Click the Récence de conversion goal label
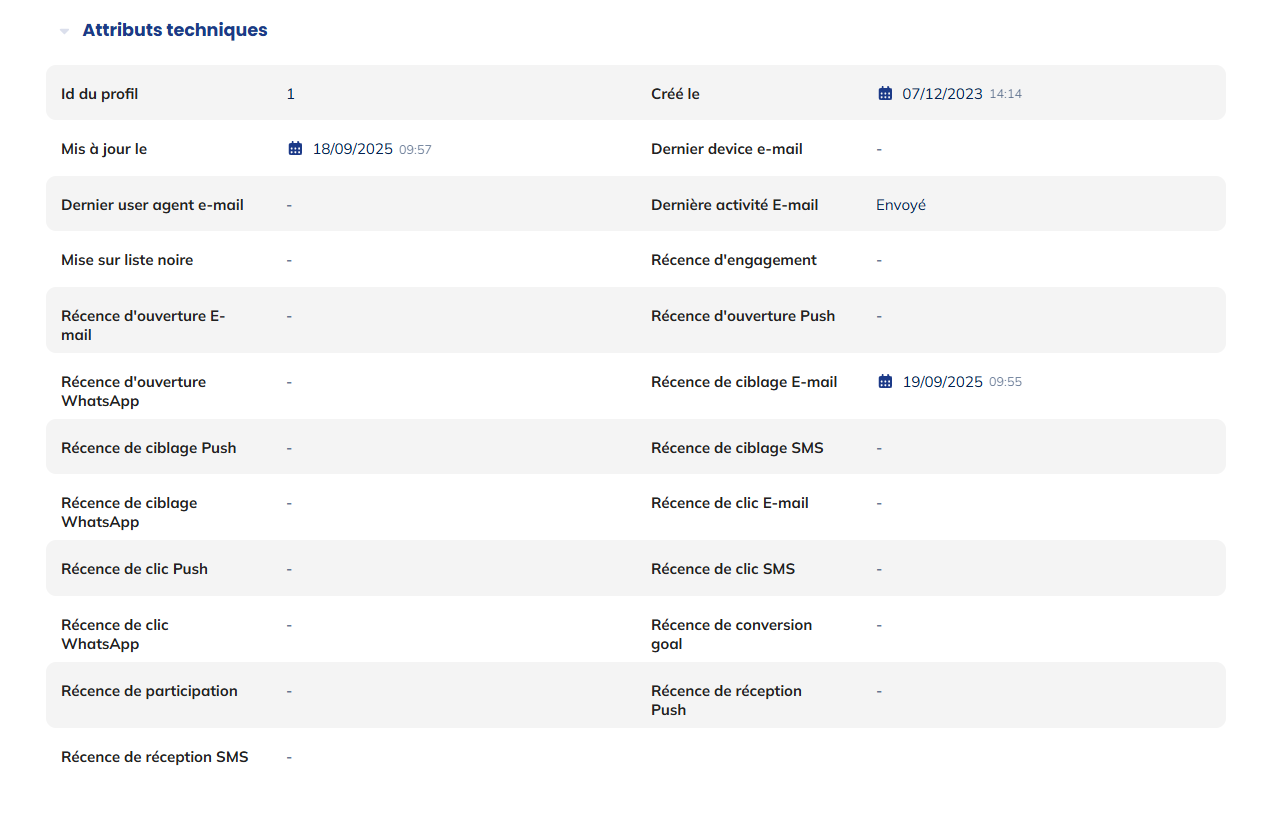The width and height of the screenshot is (1273, 815). tap(731, 634)
